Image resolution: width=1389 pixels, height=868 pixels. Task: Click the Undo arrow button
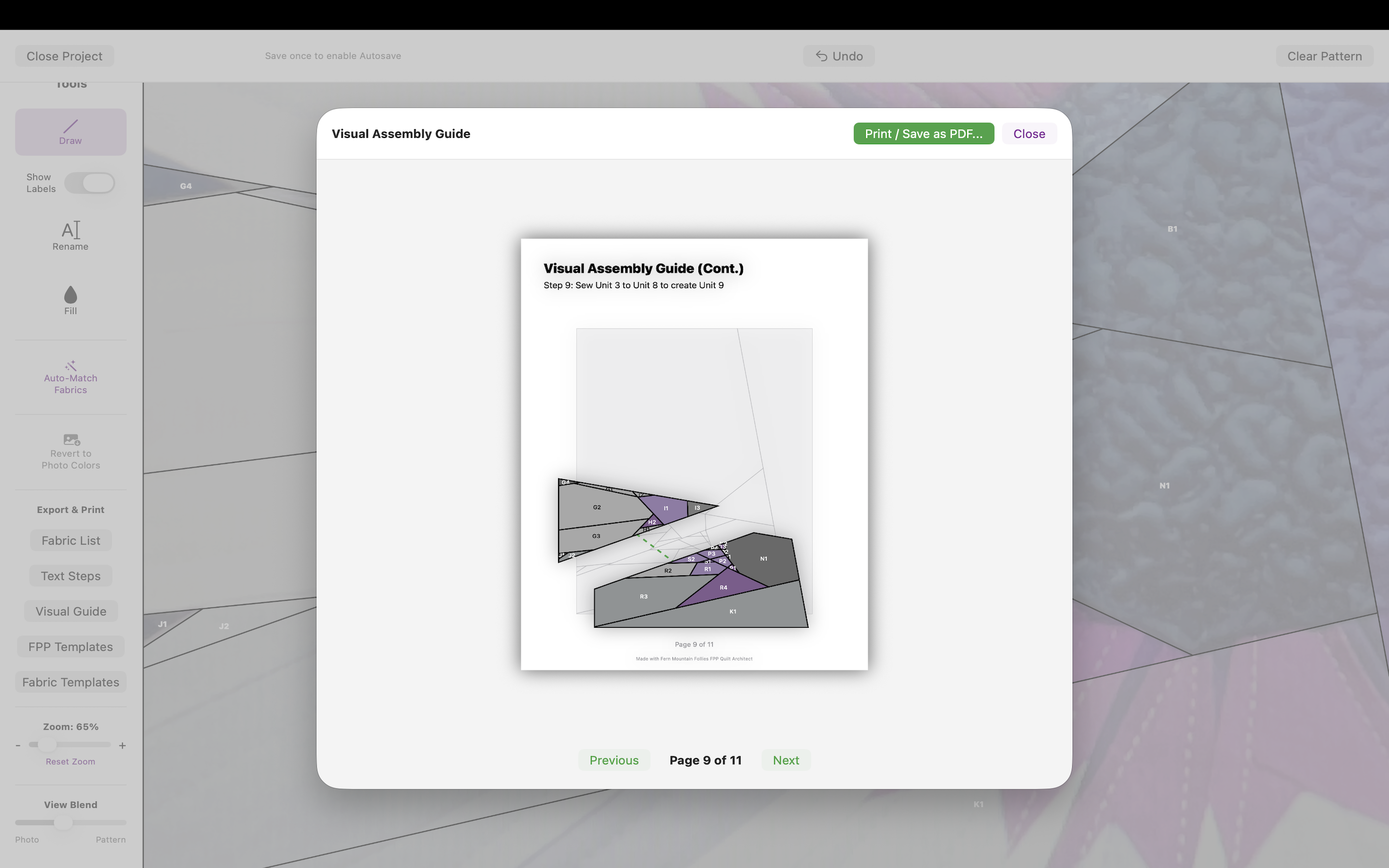click(x=838, y=56)
